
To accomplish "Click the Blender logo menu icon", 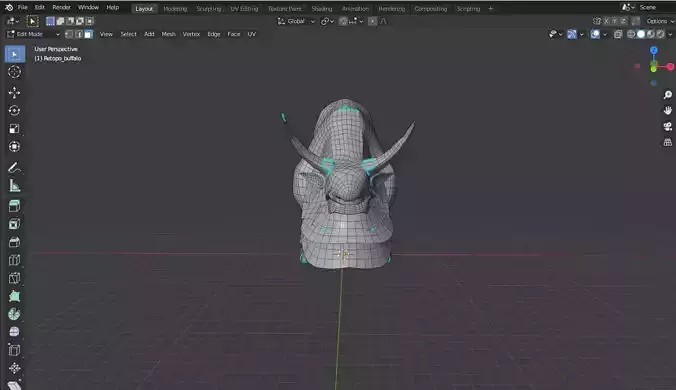I will 9,7.
